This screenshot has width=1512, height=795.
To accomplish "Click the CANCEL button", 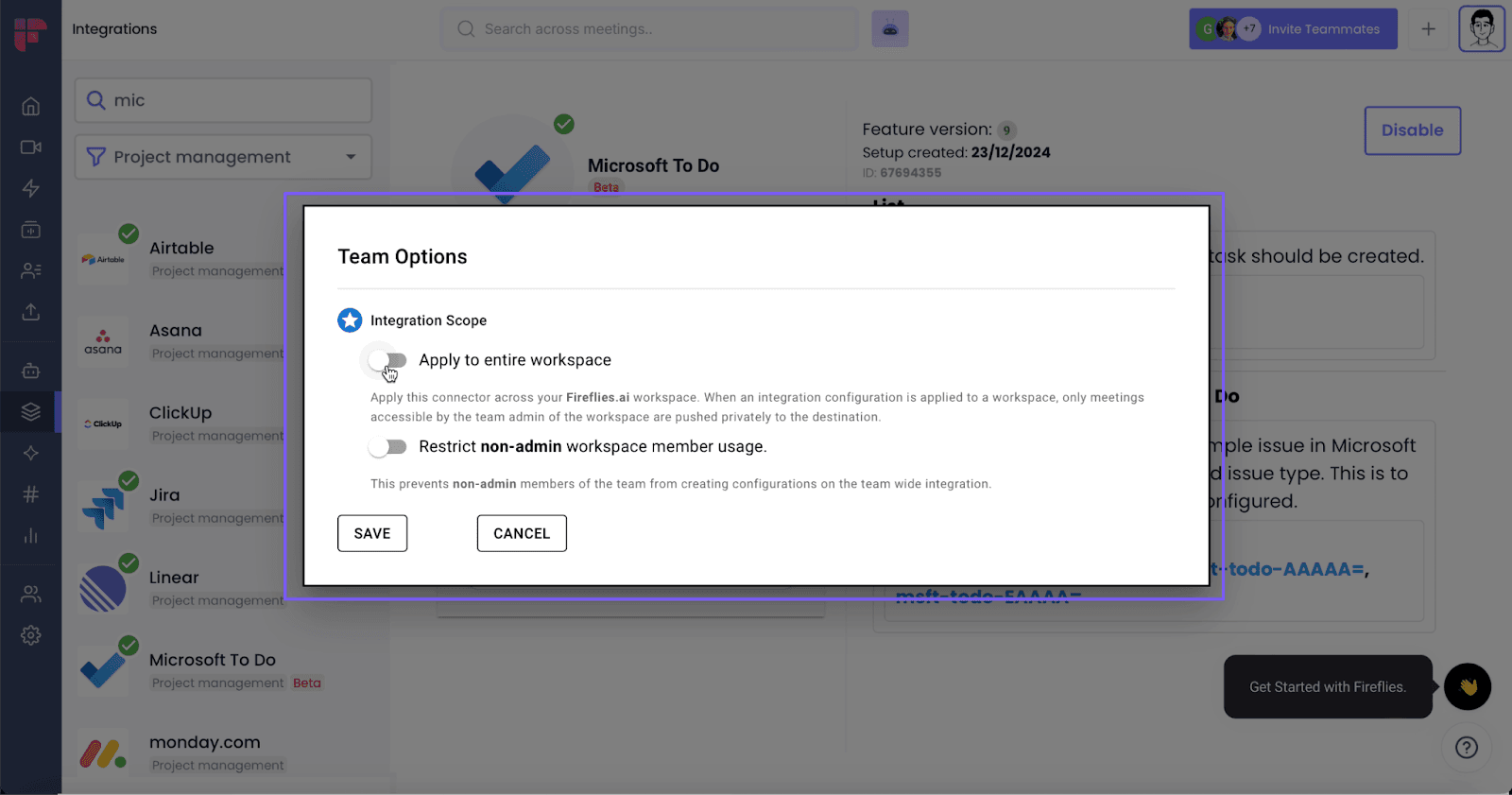I will (522, 533).
